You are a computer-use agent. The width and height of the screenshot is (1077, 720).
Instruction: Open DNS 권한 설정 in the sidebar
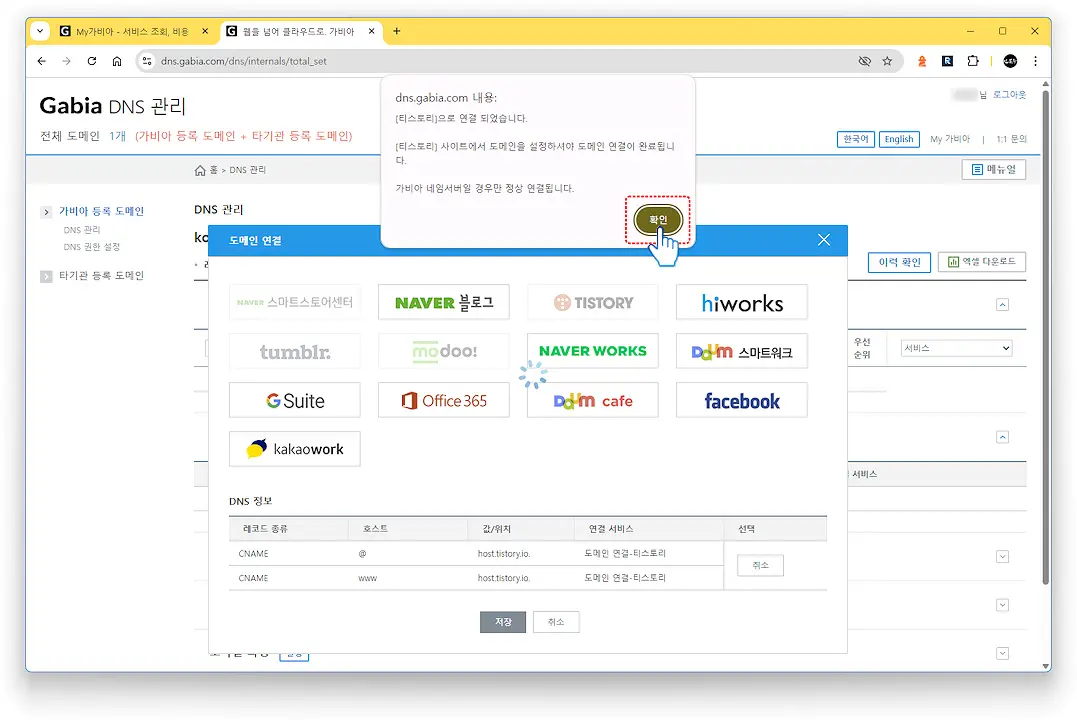pyautogui.click(x=91, y=247)
